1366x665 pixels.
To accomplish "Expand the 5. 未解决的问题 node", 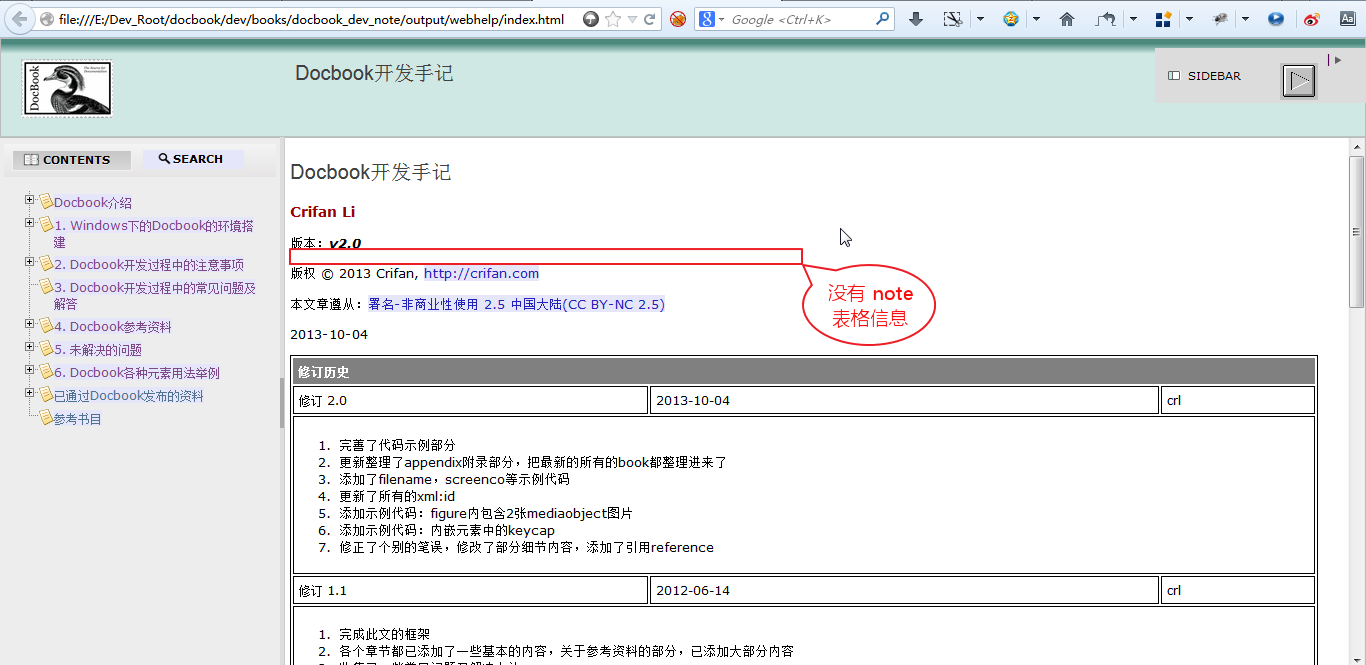I will point(30,348).
